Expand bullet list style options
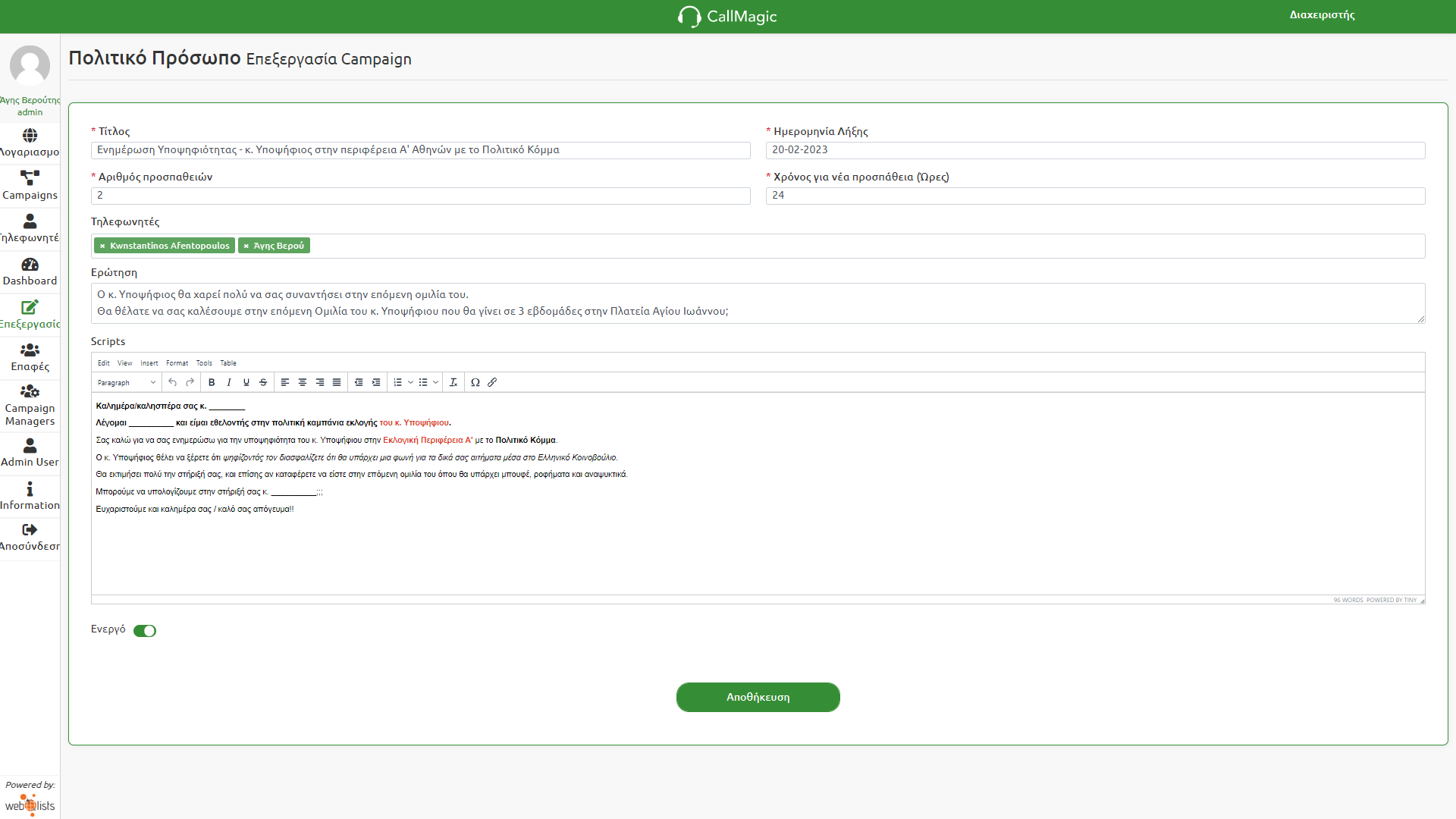Screen dimensions: 1456x819 pos(436,382)
